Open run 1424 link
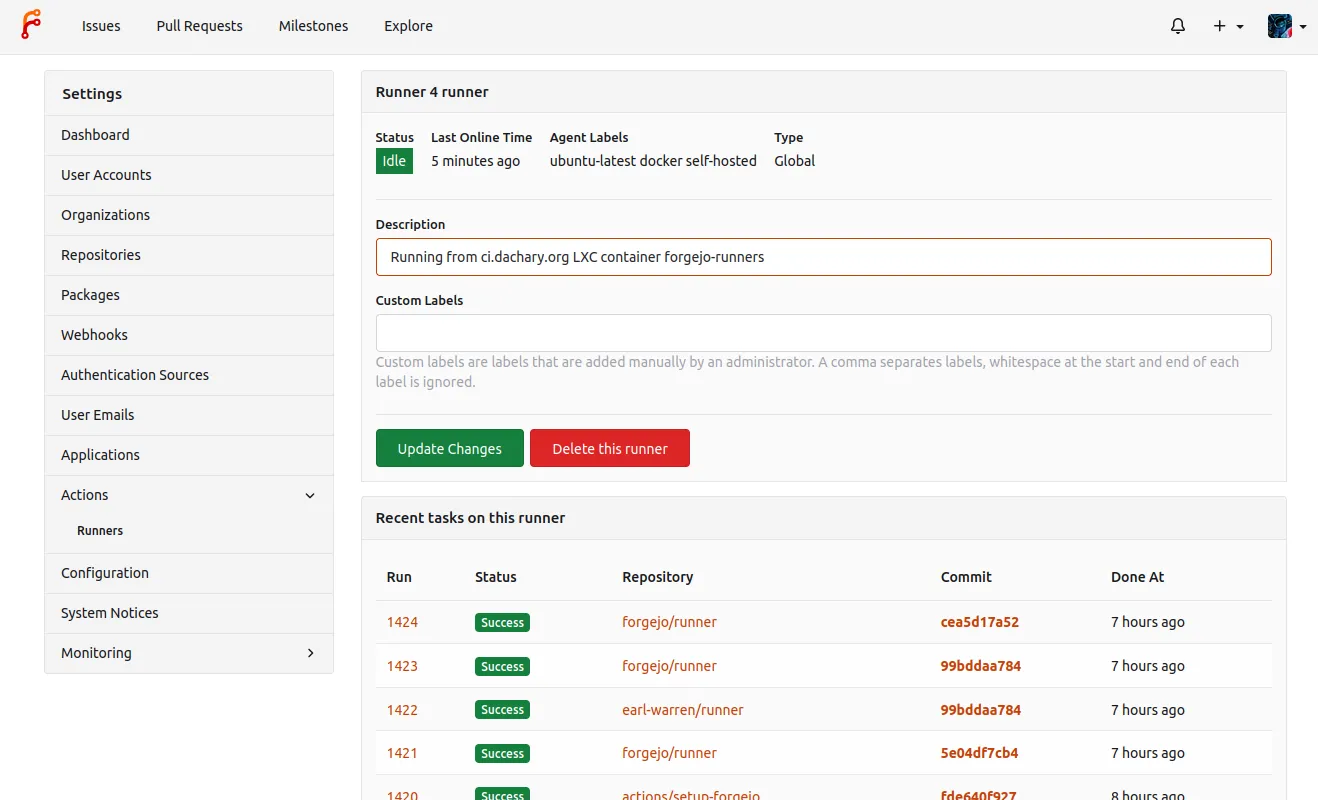This screenshot has width=1318, height=800. click(402, 622)
